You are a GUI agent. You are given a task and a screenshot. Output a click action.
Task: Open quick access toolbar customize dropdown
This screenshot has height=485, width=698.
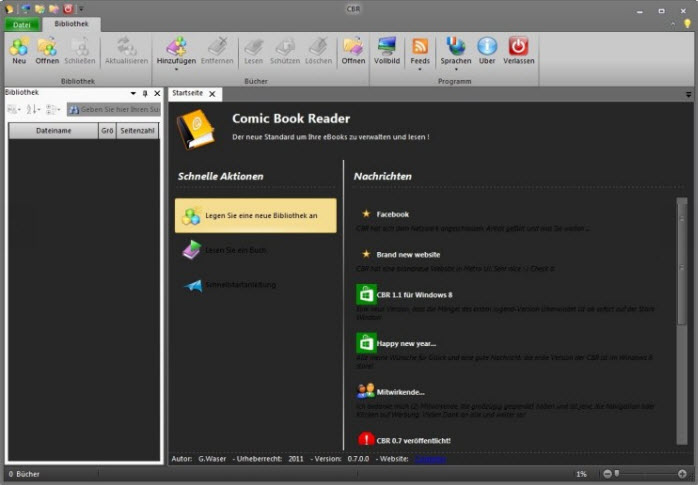click(x=81, y=8)
